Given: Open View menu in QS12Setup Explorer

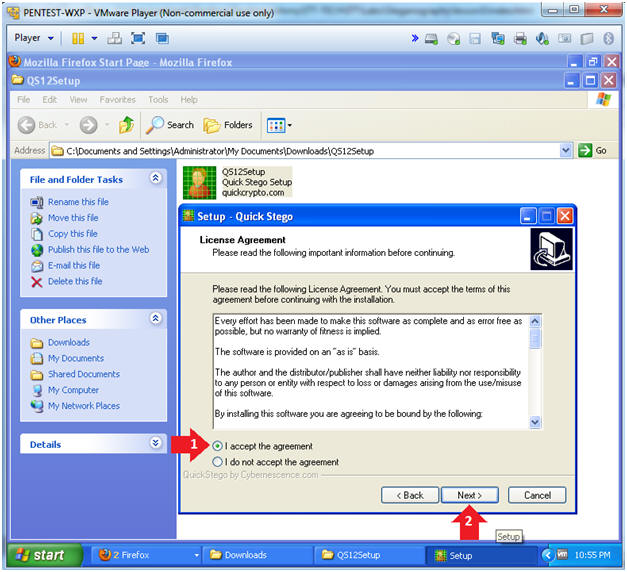Looking at the screenshot, I should [78, 100].
